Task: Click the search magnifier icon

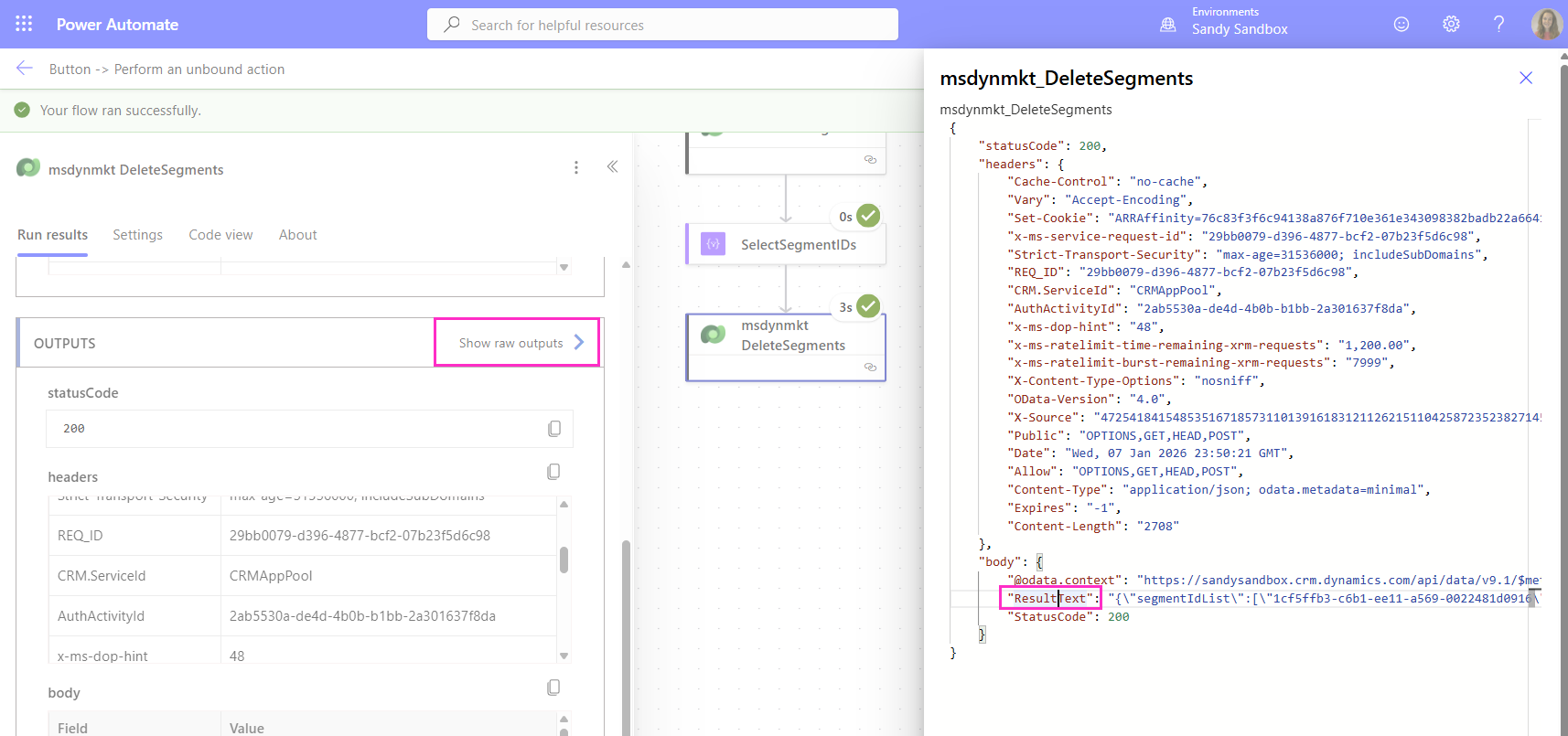Action: (x=452, y=25)
